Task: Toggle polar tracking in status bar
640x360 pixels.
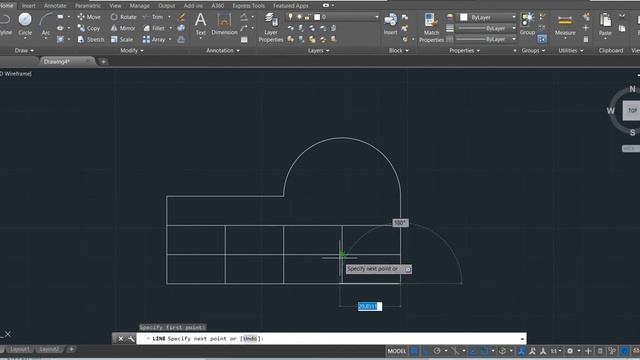Action: click(437, 351)
